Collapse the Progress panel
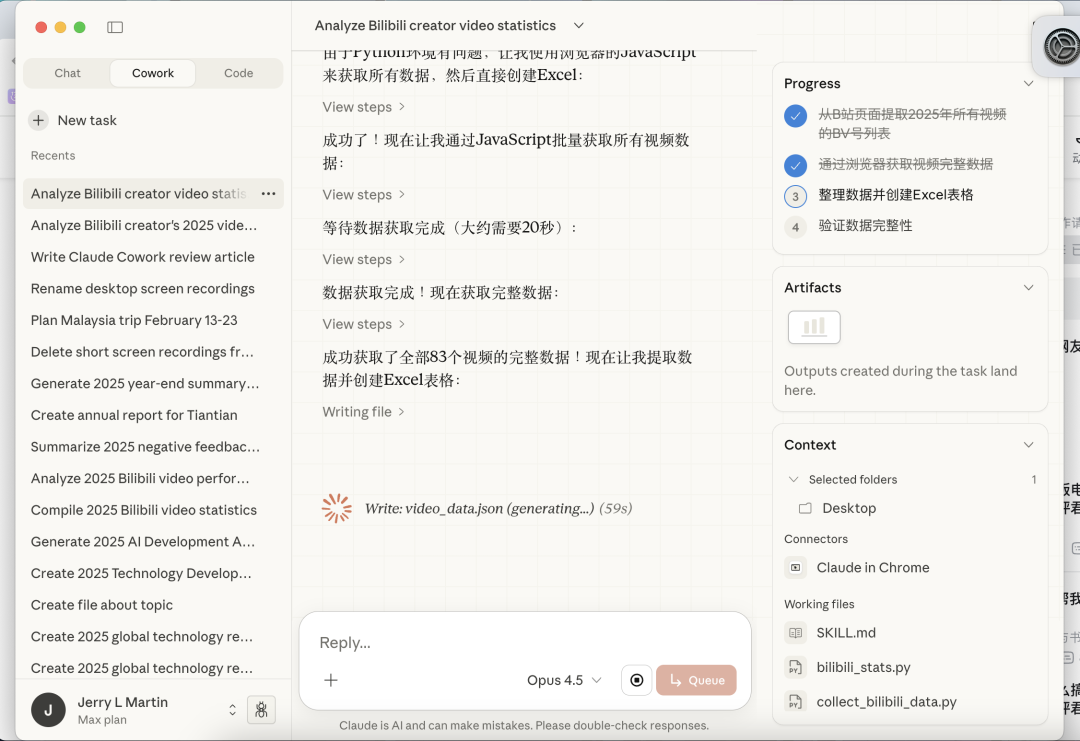The width and height of the screenshot is (1080, 741). [1028, 84]
